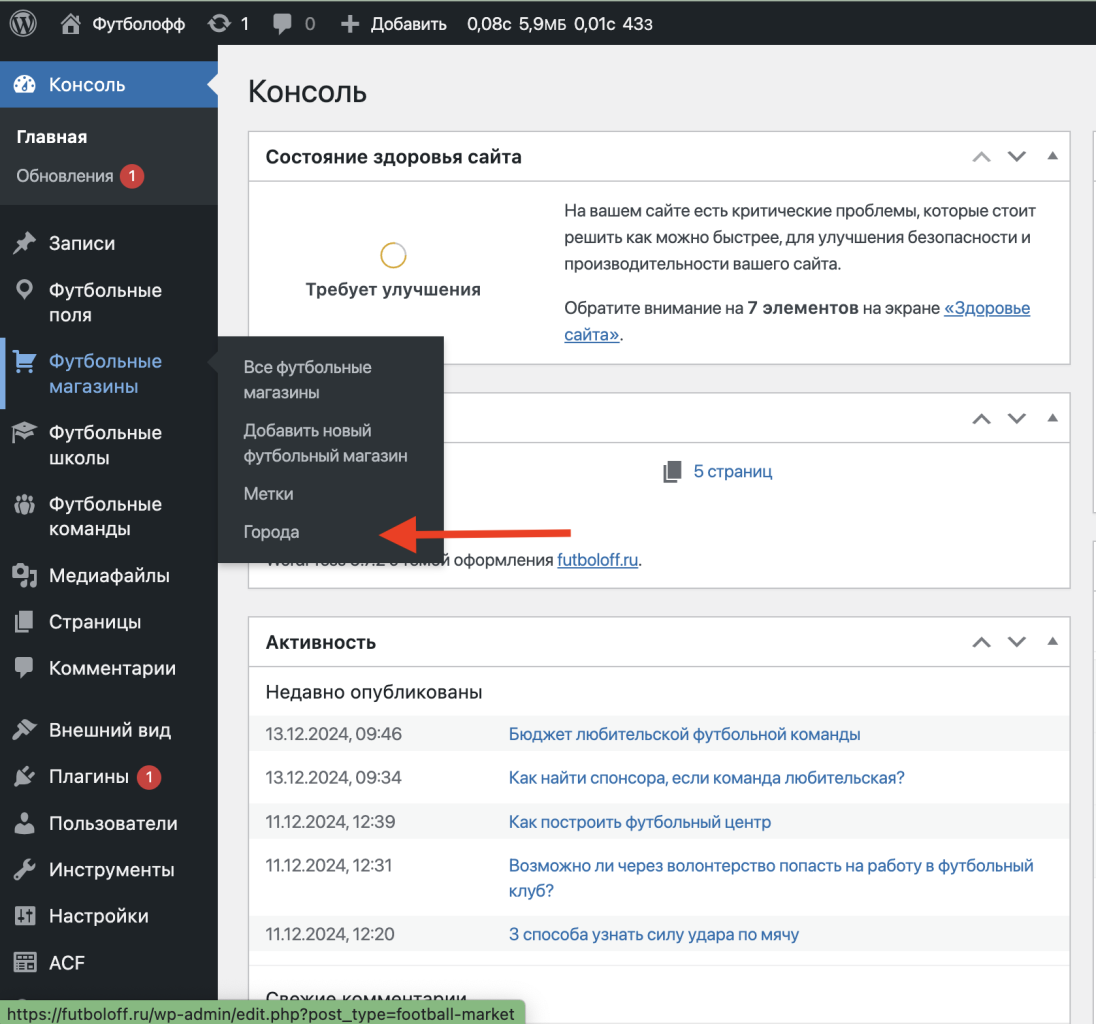Go to Главная under Консоль
The width and height of the screenshot is (1096, 1024).
click(52, 137)
